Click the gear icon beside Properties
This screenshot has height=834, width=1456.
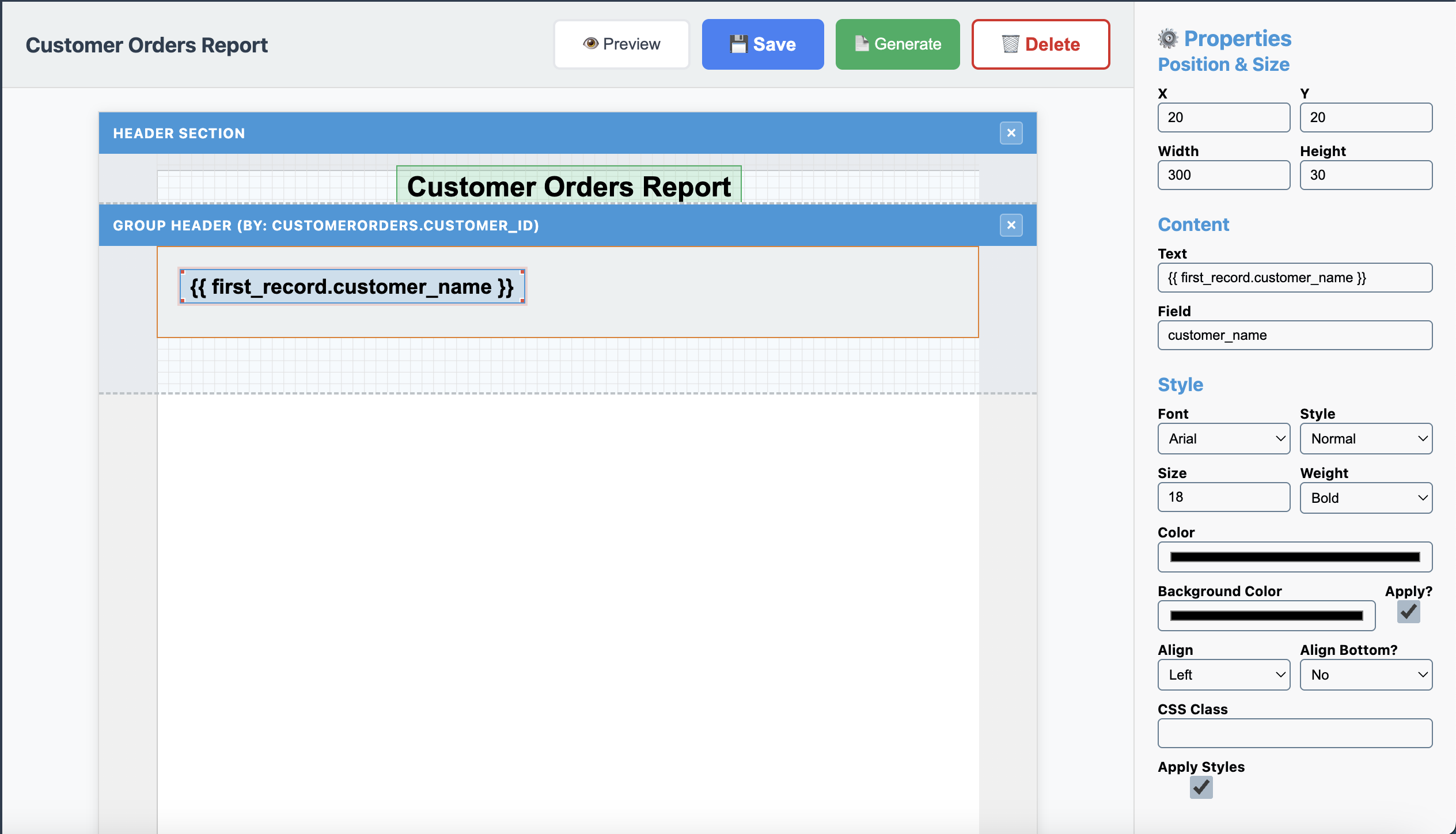[x=1167, y=39]
